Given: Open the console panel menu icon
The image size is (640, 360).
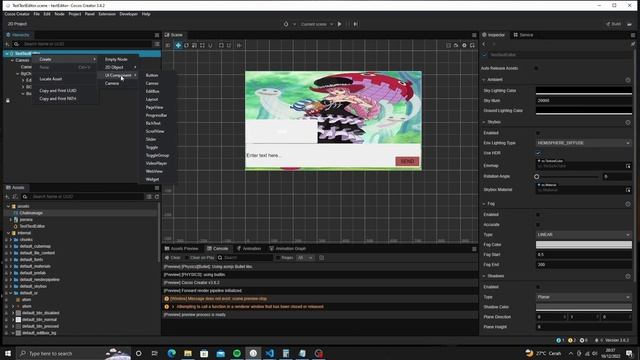Looking at the screenshot, I should [x=474, y=249].
